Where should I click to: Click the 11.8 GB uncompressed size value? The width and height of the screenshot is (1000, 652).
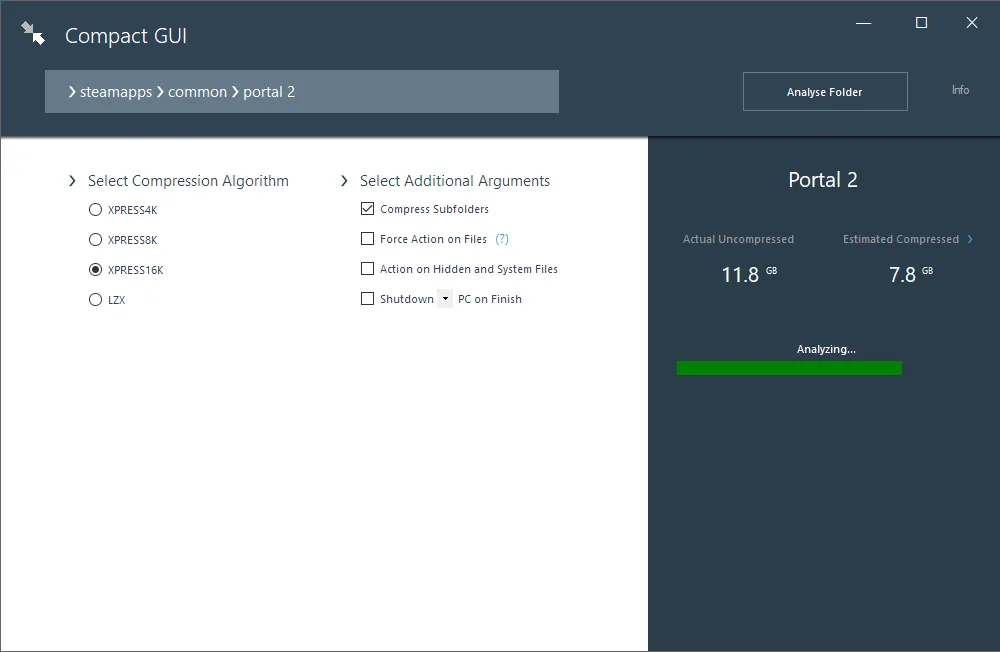(749, 274)
